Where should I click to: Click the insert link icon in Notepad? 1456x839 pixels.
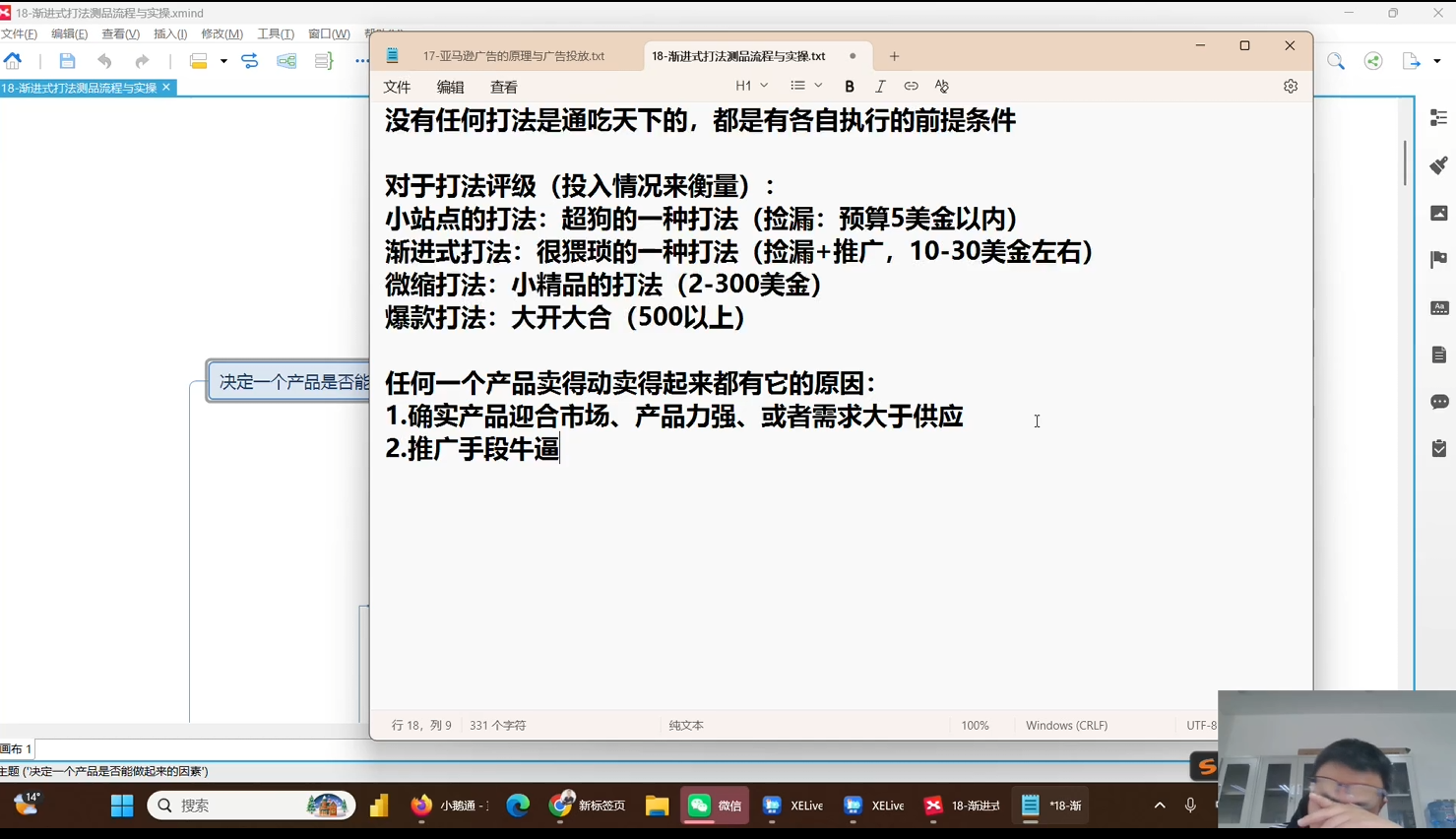911,87
